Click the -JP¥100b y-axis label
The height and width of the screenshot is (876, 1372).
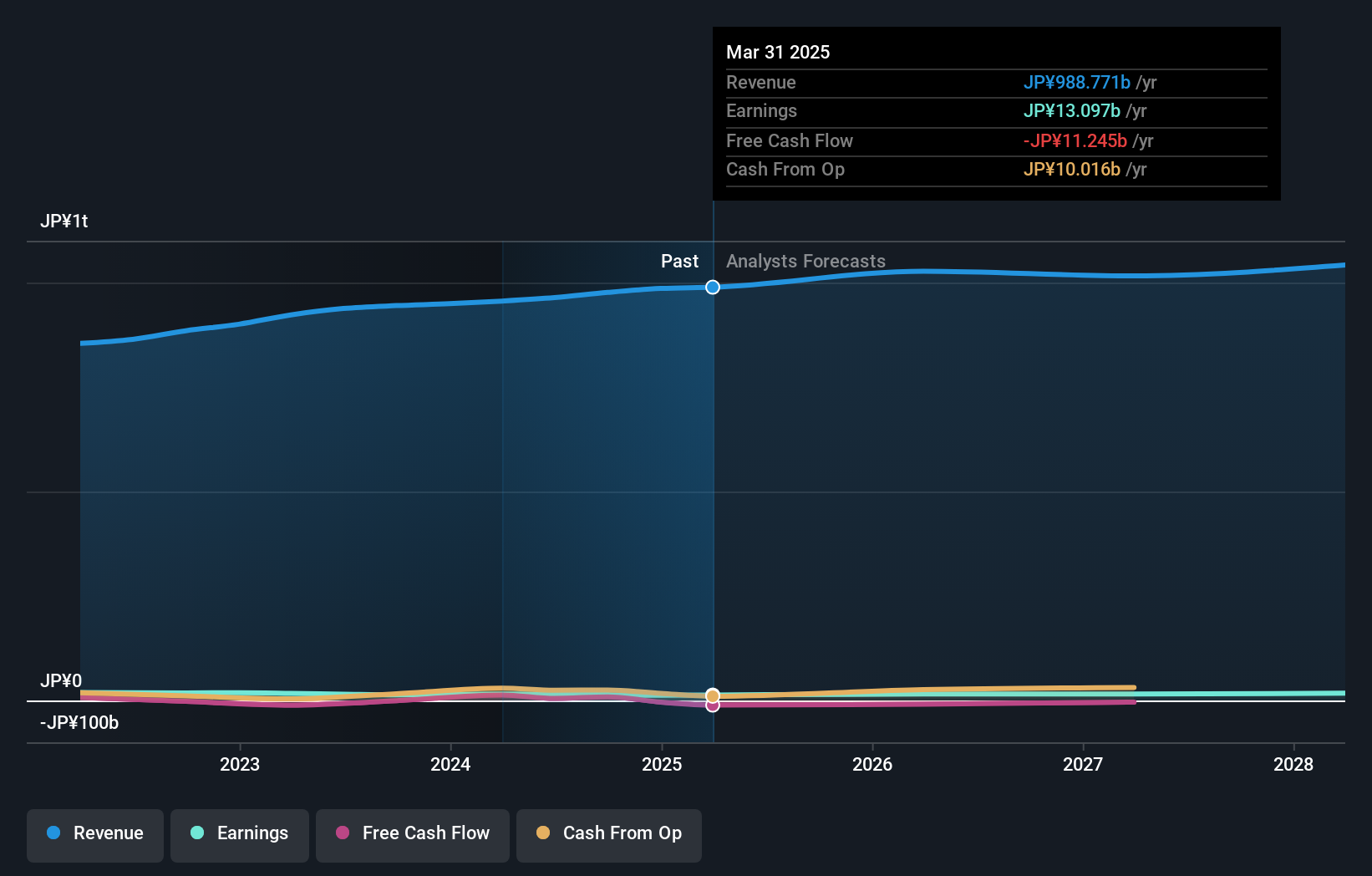coord(79,722)
